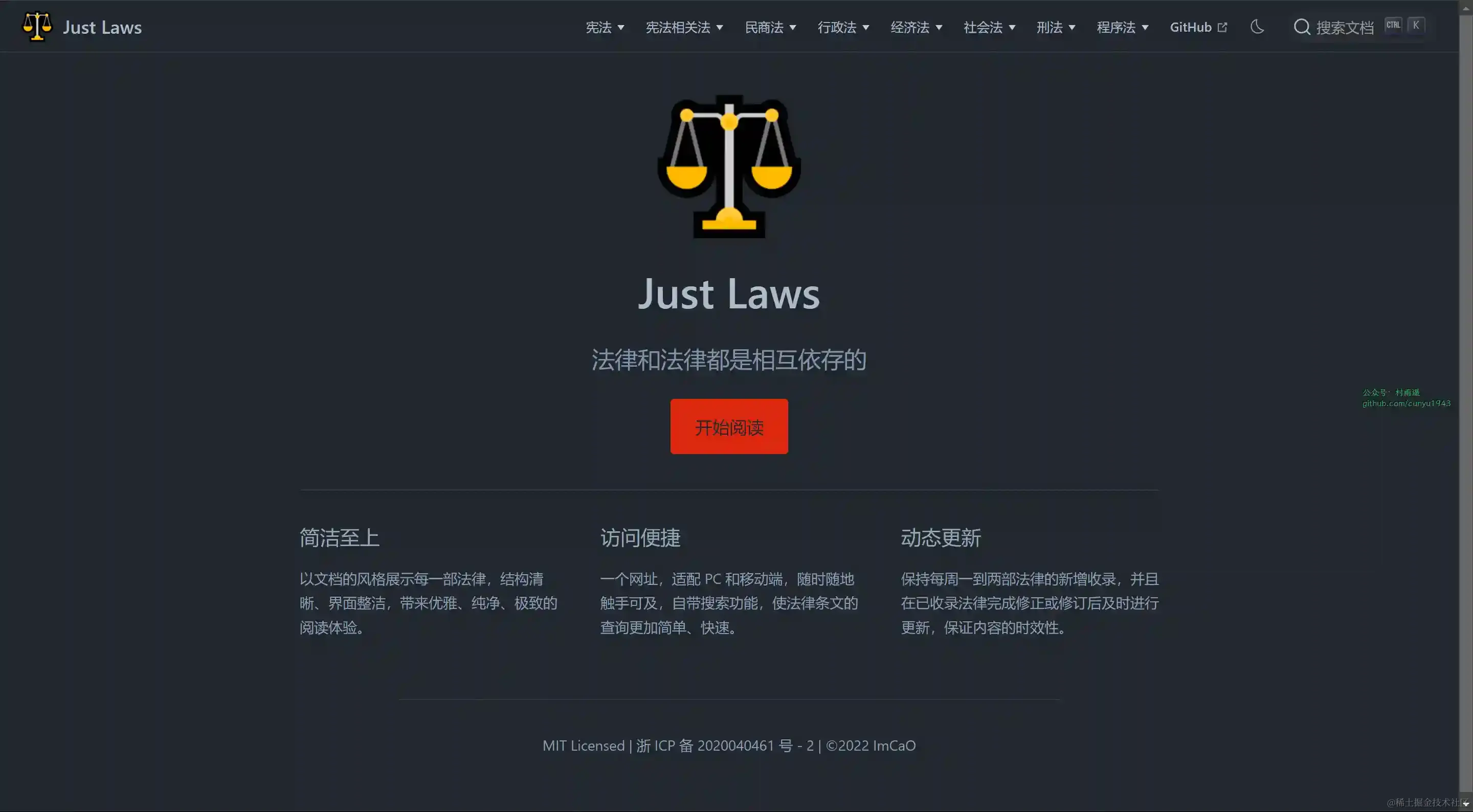Toggle dark mode moon icon
The height and width of the screenshot is (812, 1473).
1257,27
